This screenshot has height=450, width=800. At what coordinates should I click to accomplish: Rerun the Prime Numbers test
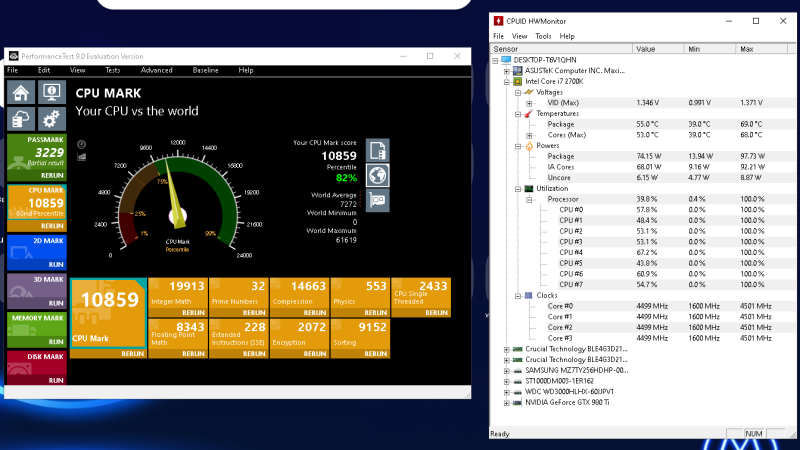pos(254,312)
